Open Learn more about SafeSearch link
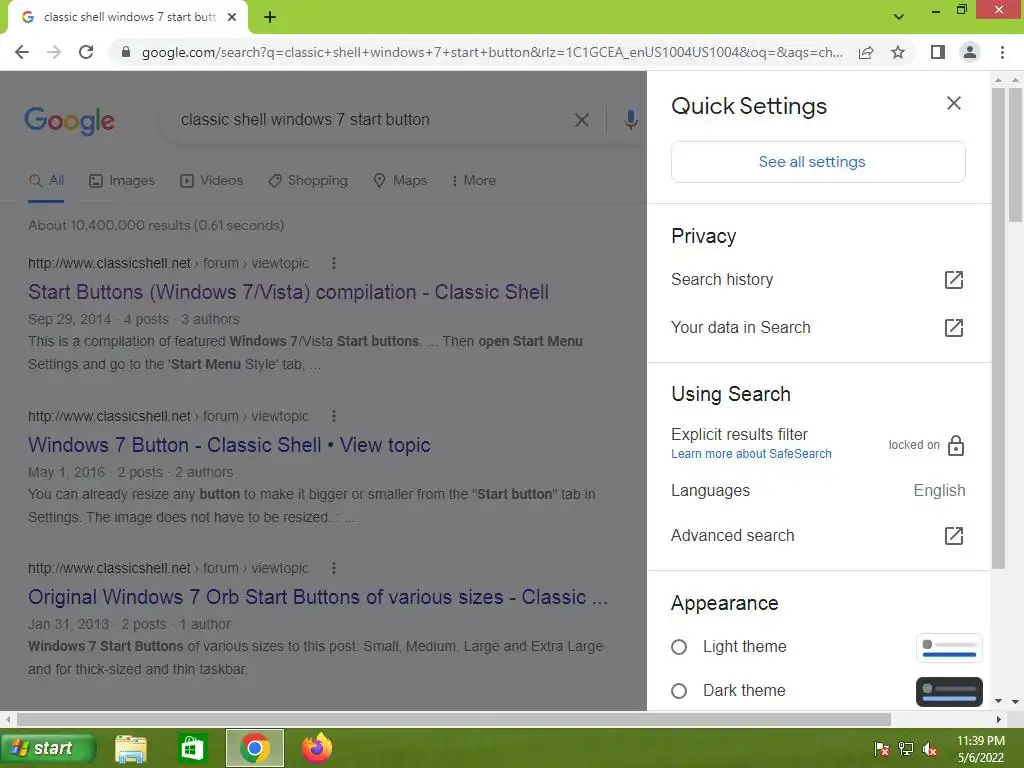Image resolution: width=1024 pixels, height=768 pixels. (x=751, y=454)
